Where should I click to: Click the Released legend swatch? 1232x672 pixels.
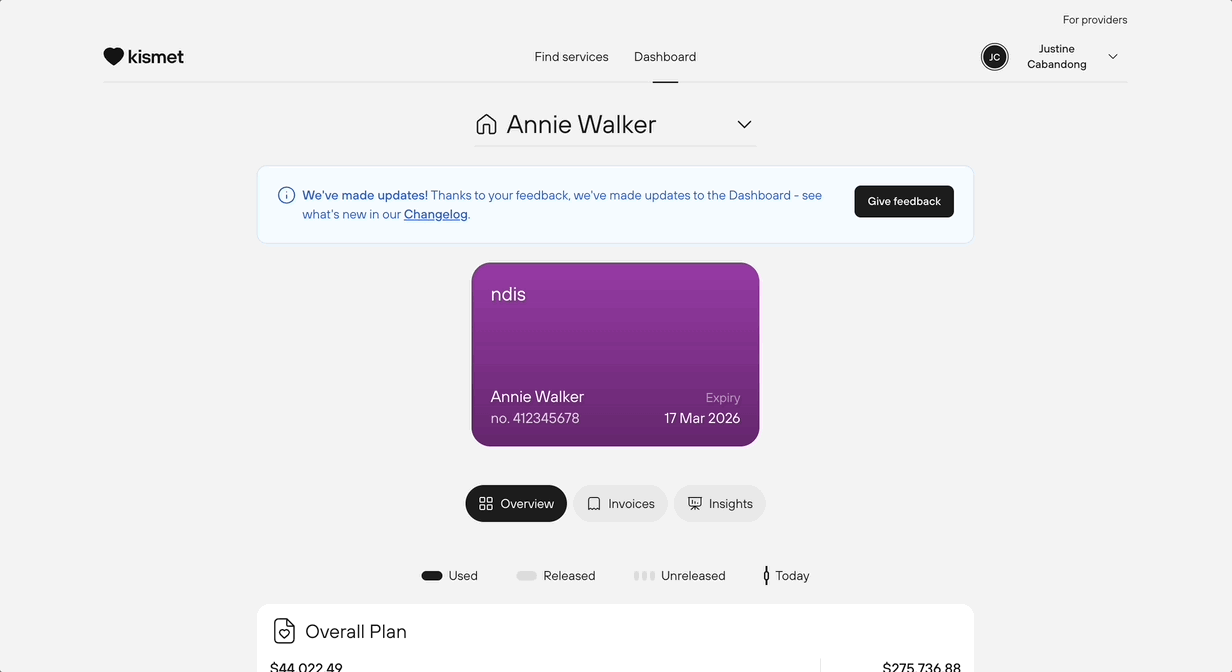point(526,576)
